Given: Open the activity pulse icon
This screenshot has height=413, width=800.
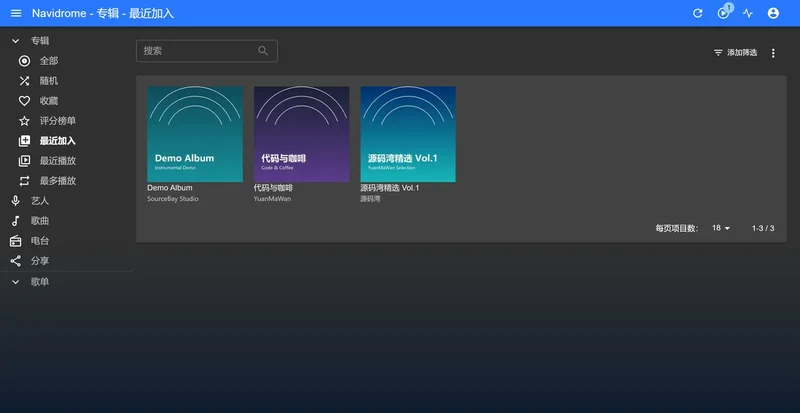Looking at the screenshot, I should tap(747, 13).
